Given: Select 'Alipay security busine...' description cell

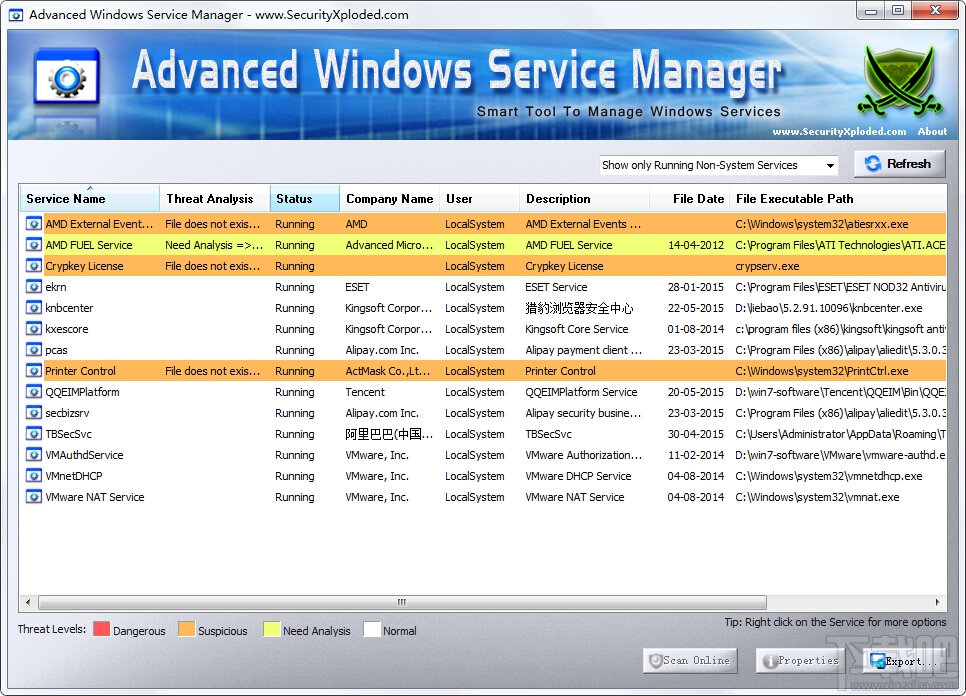Looking at the screenshot, I should pyautogui.click(x=583, y=413).
